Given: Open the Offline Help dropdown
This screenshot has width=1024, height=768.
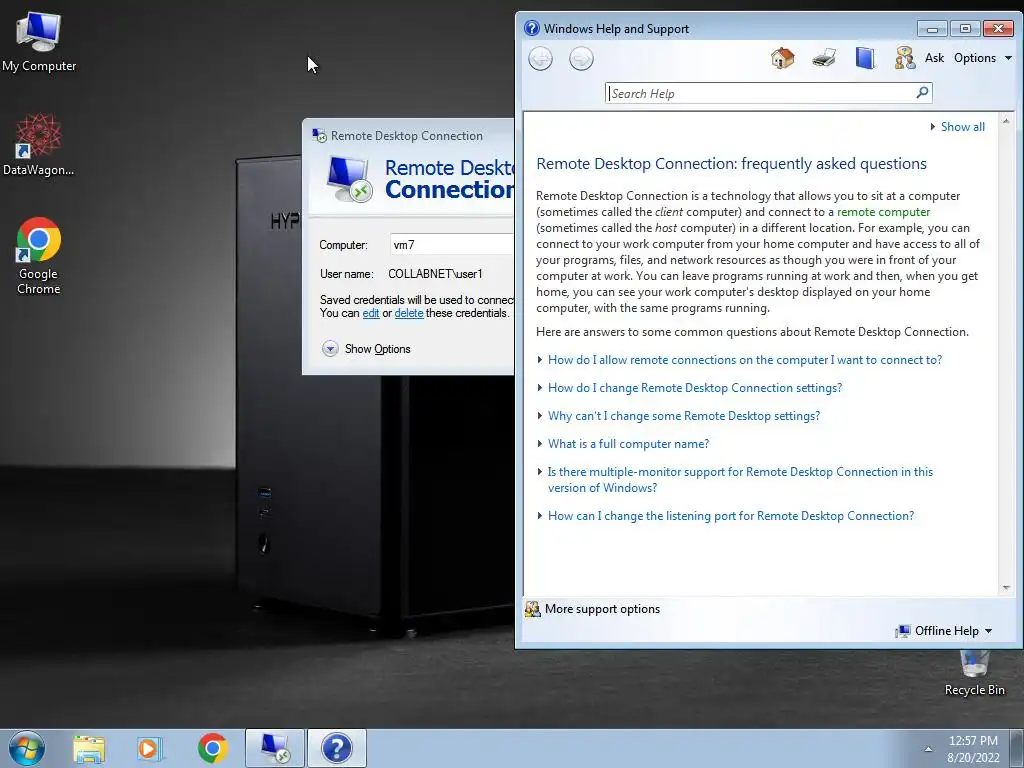Looking at the screenshot, I should [x=944, y=631].
